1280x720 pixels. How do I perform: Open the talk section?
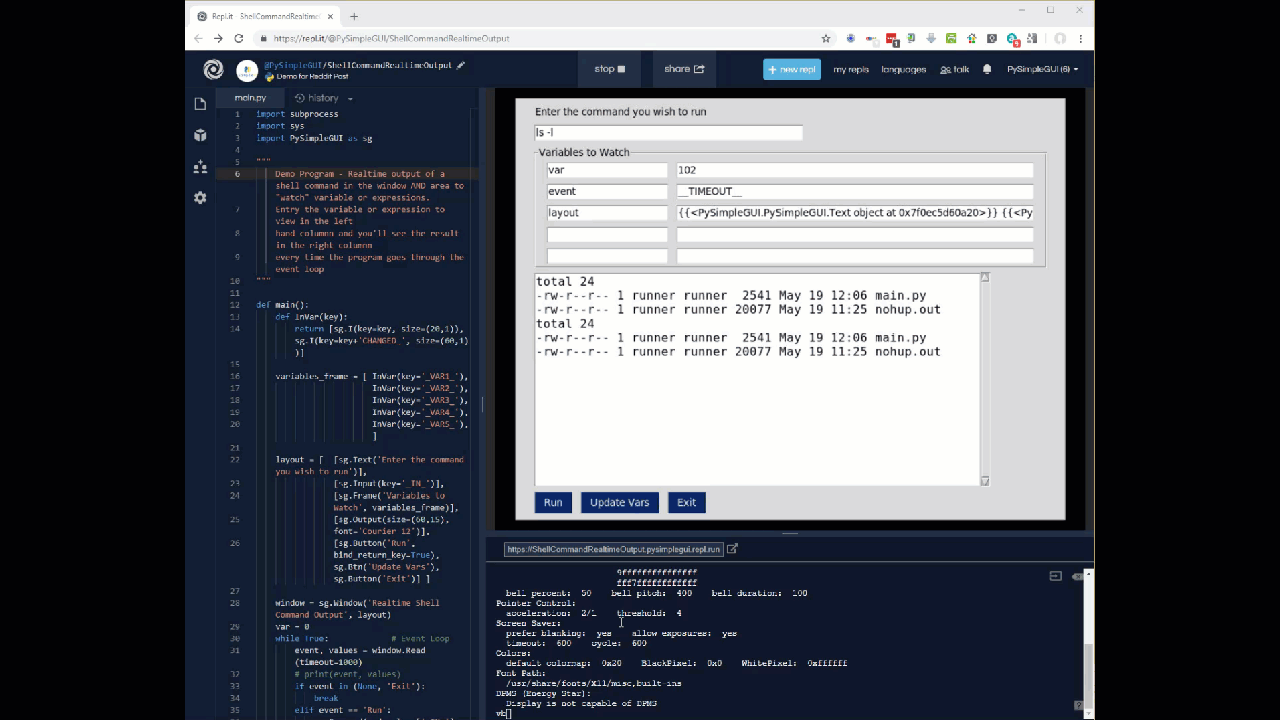tap(955, 69)
